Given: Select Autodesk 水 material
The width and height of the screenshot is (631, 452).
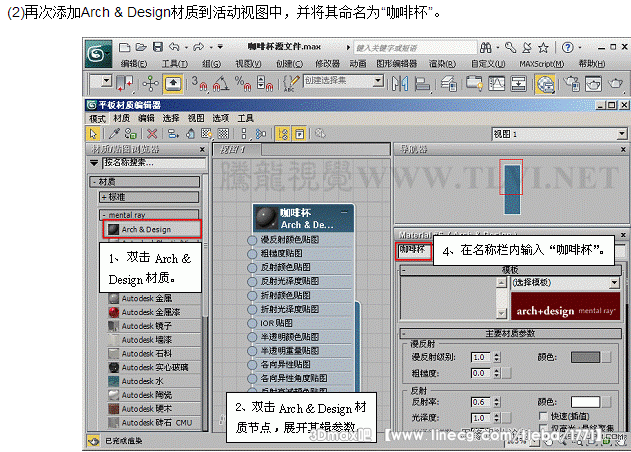Looking at the screenshot, I should [x=155, y=381].
